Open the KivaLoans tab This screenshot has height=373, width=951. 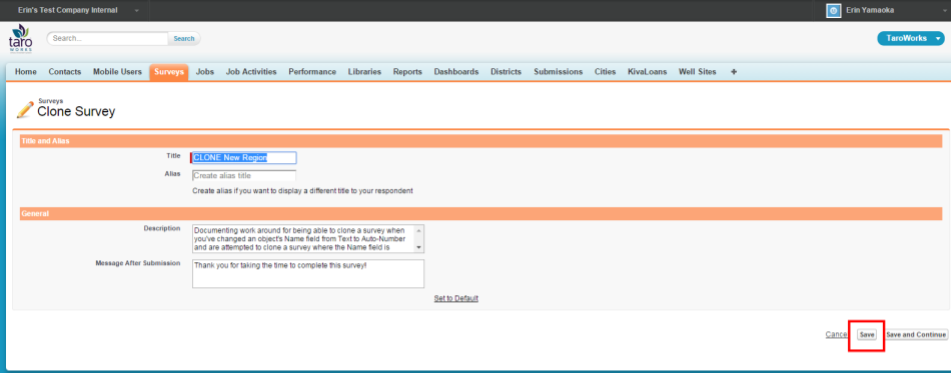(x=647, y=72)
